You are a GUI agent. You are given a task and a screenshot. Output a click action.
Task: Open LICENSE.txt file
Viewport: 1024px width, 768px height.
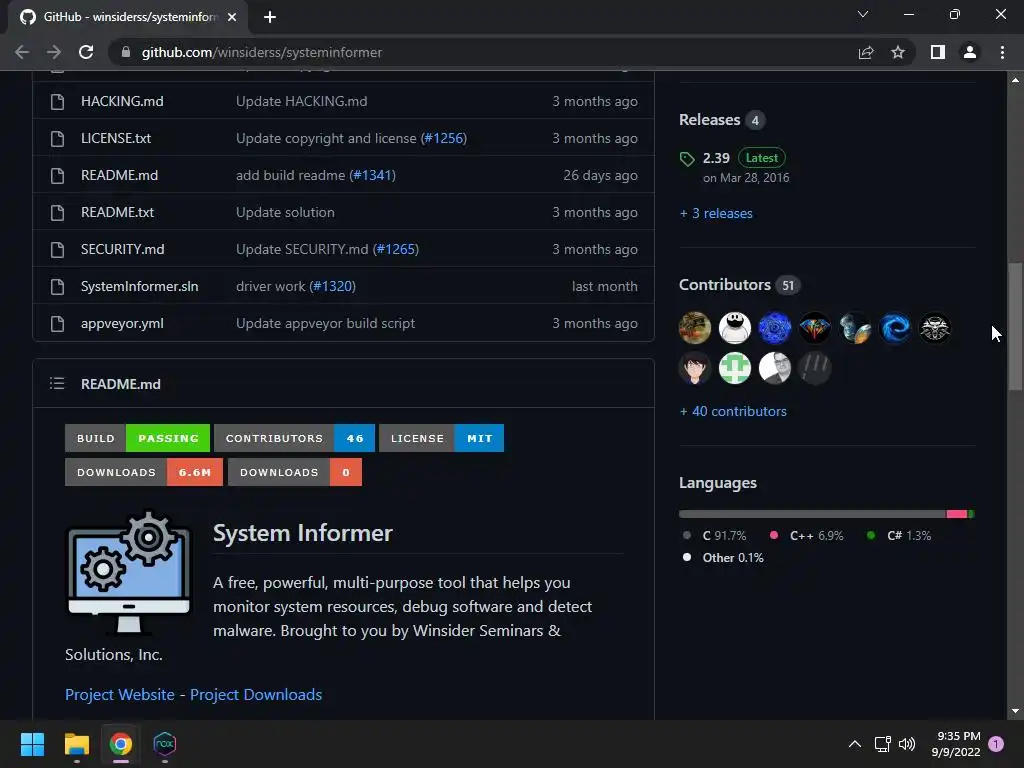coord(116,138)
